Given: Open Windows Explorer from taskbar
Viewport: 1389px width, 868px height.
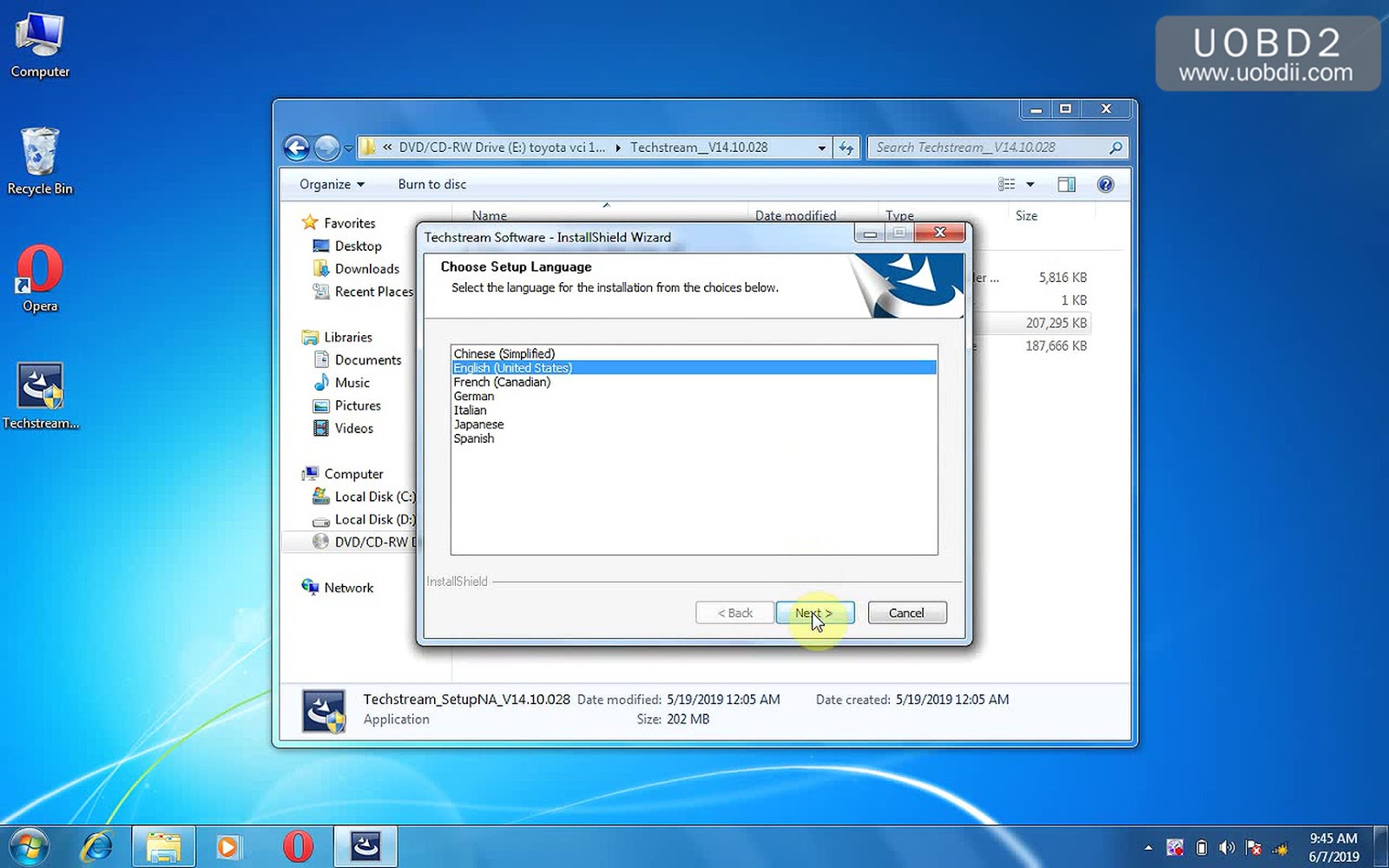Looking at the screenshot, I should pos(162,846).
